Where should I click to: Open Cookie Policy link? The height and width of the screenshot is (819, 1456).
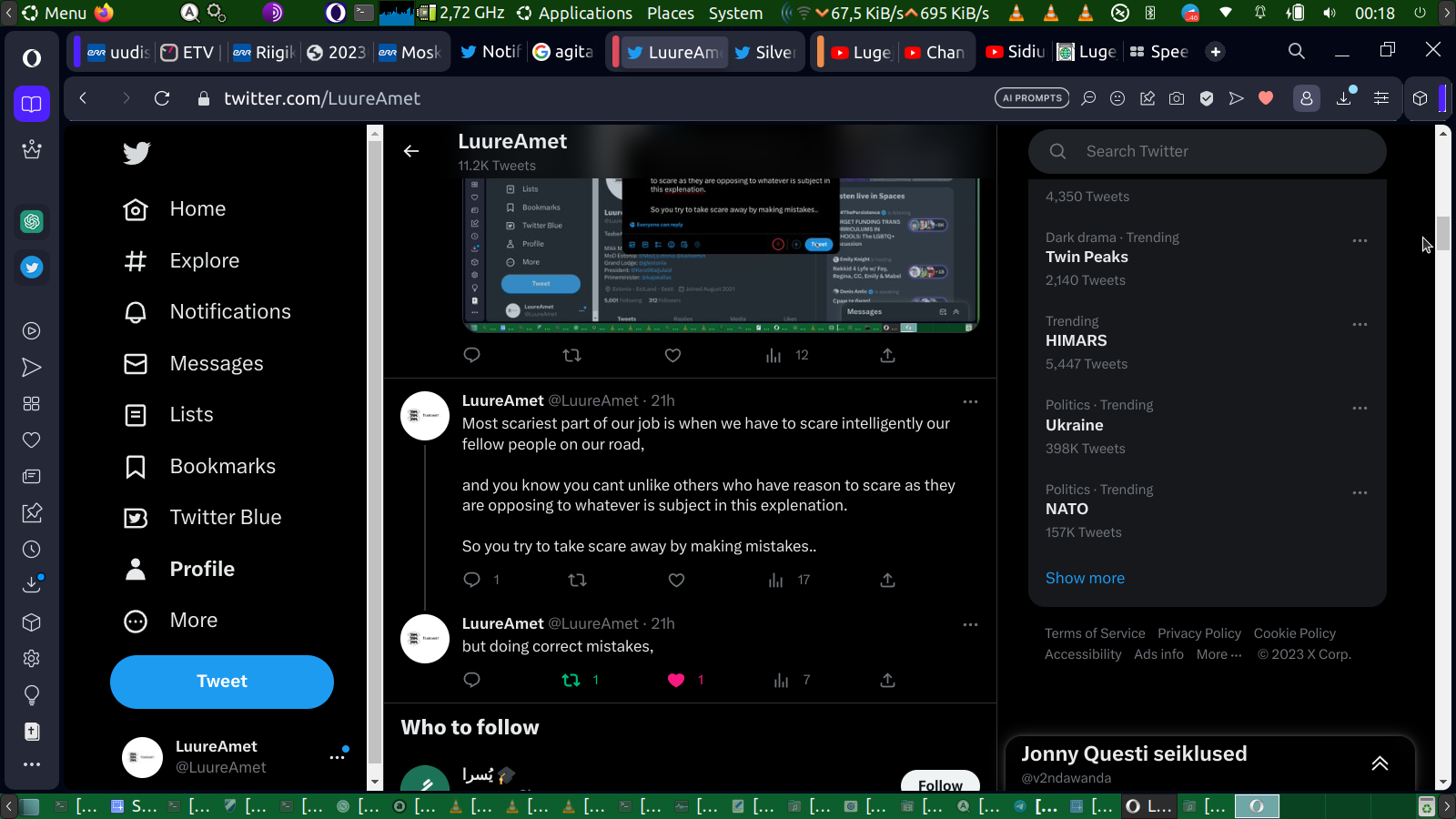pos(1295,633)
